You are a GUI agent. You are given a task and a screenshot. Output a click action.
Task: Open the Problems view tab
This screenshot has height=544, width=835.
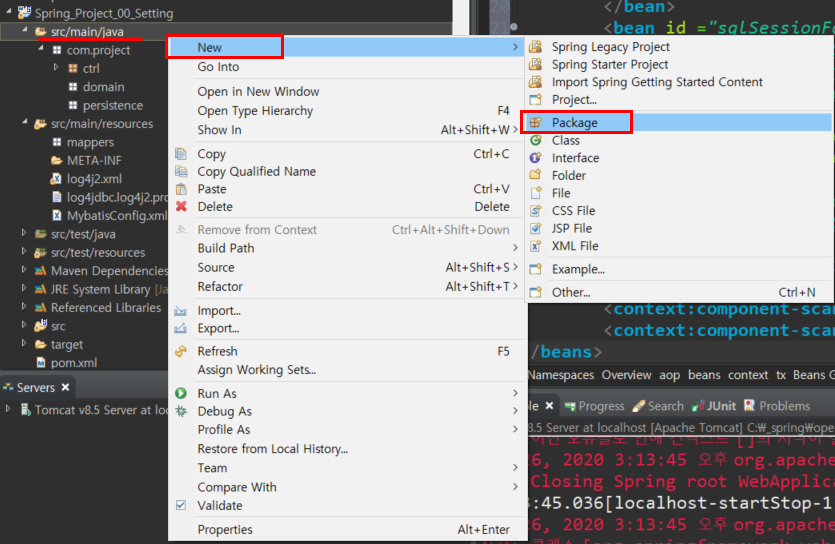coord(777,406)
